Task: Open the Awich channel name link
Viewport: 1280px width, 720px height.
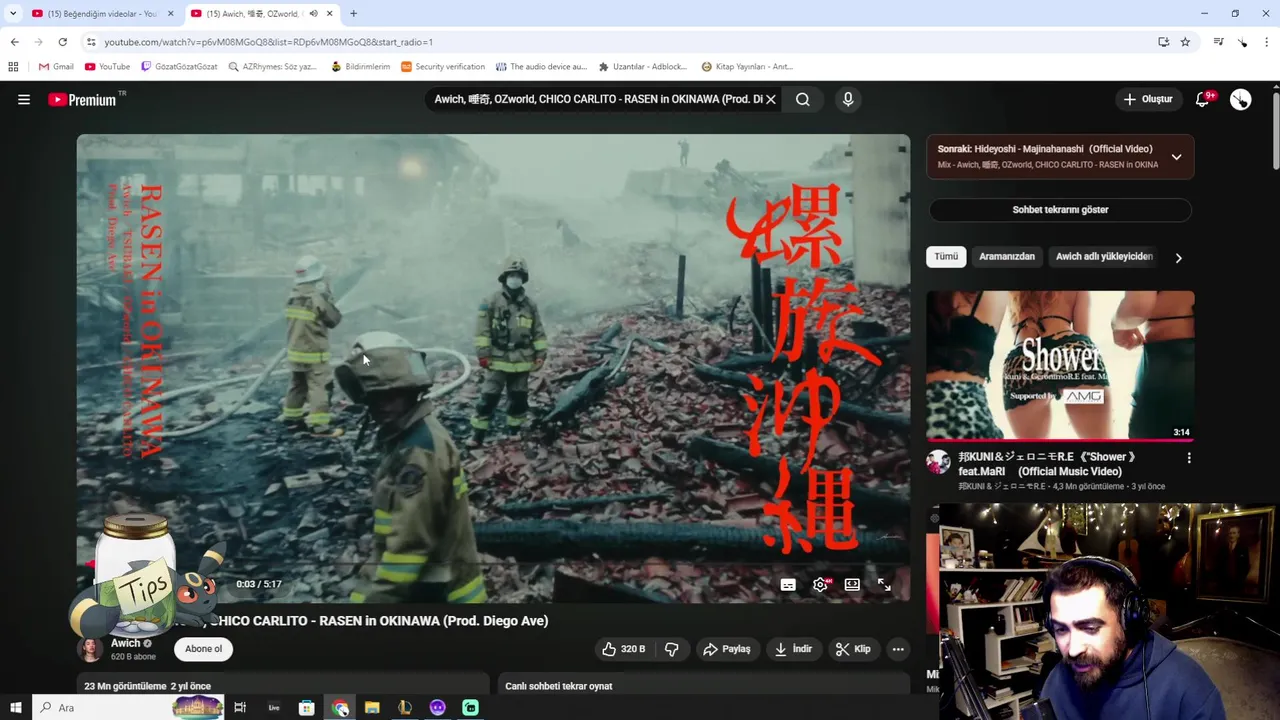Action: [x=125, y=643]
